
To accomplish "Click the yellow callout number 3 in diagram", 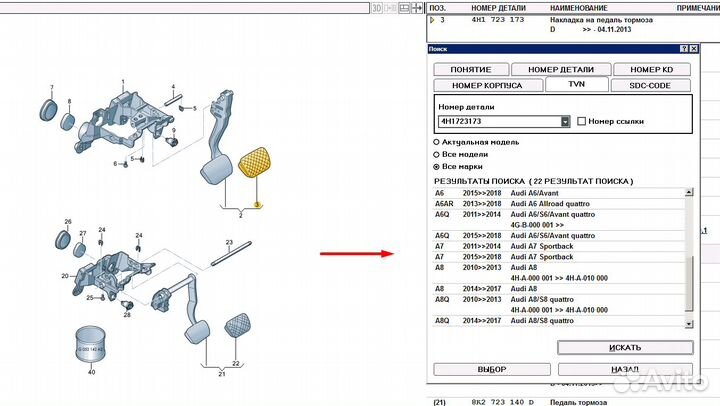I will coord(257,204).
